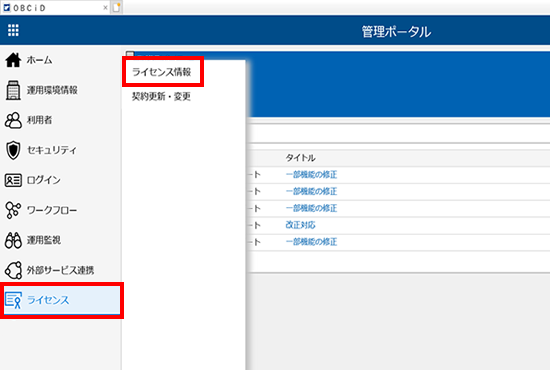
Task: Select the ID card icon for ログイン
Action: 13,180
